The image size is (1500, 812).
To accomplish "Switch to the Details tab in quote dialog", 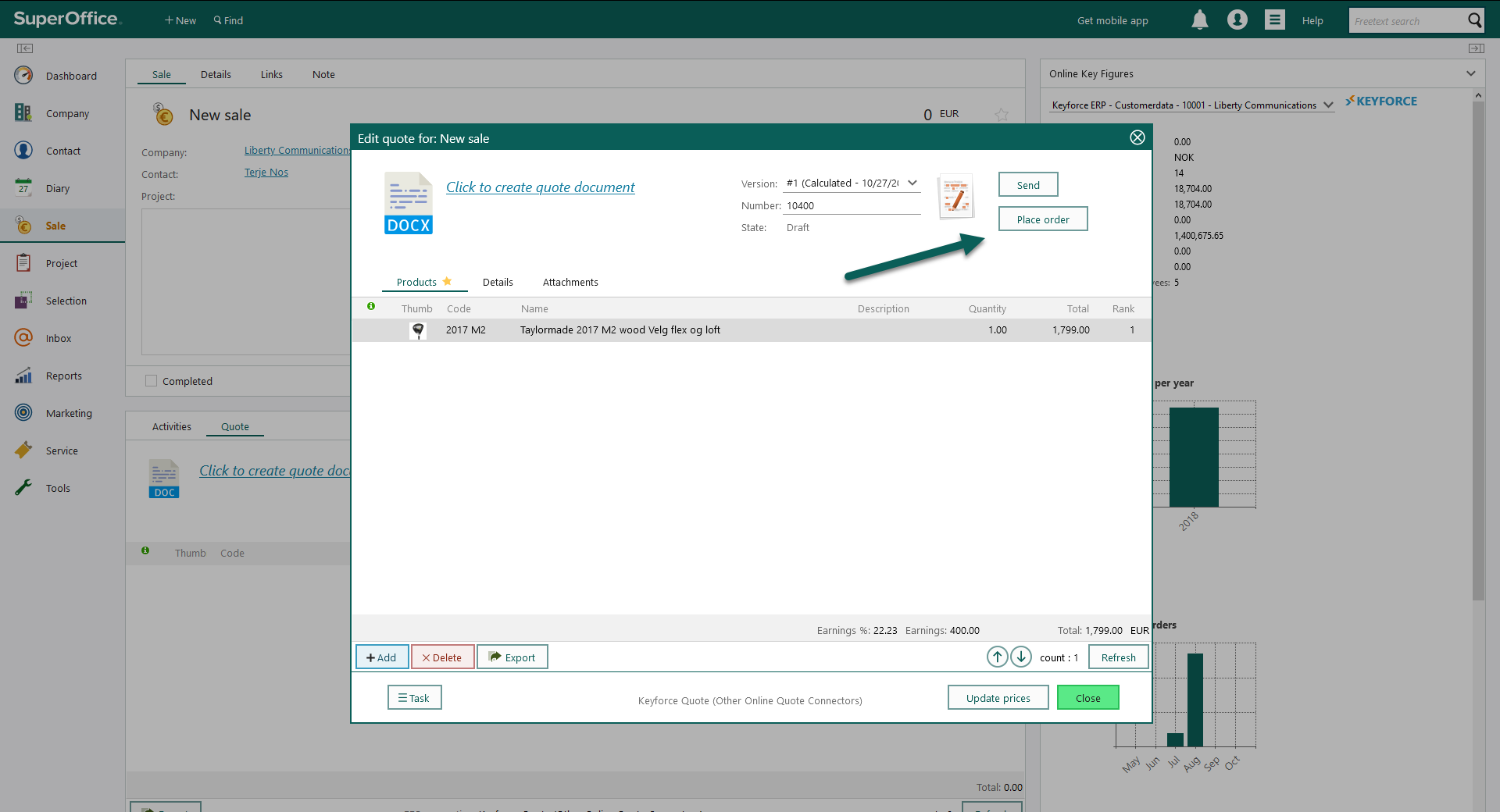I will (498, 282).
